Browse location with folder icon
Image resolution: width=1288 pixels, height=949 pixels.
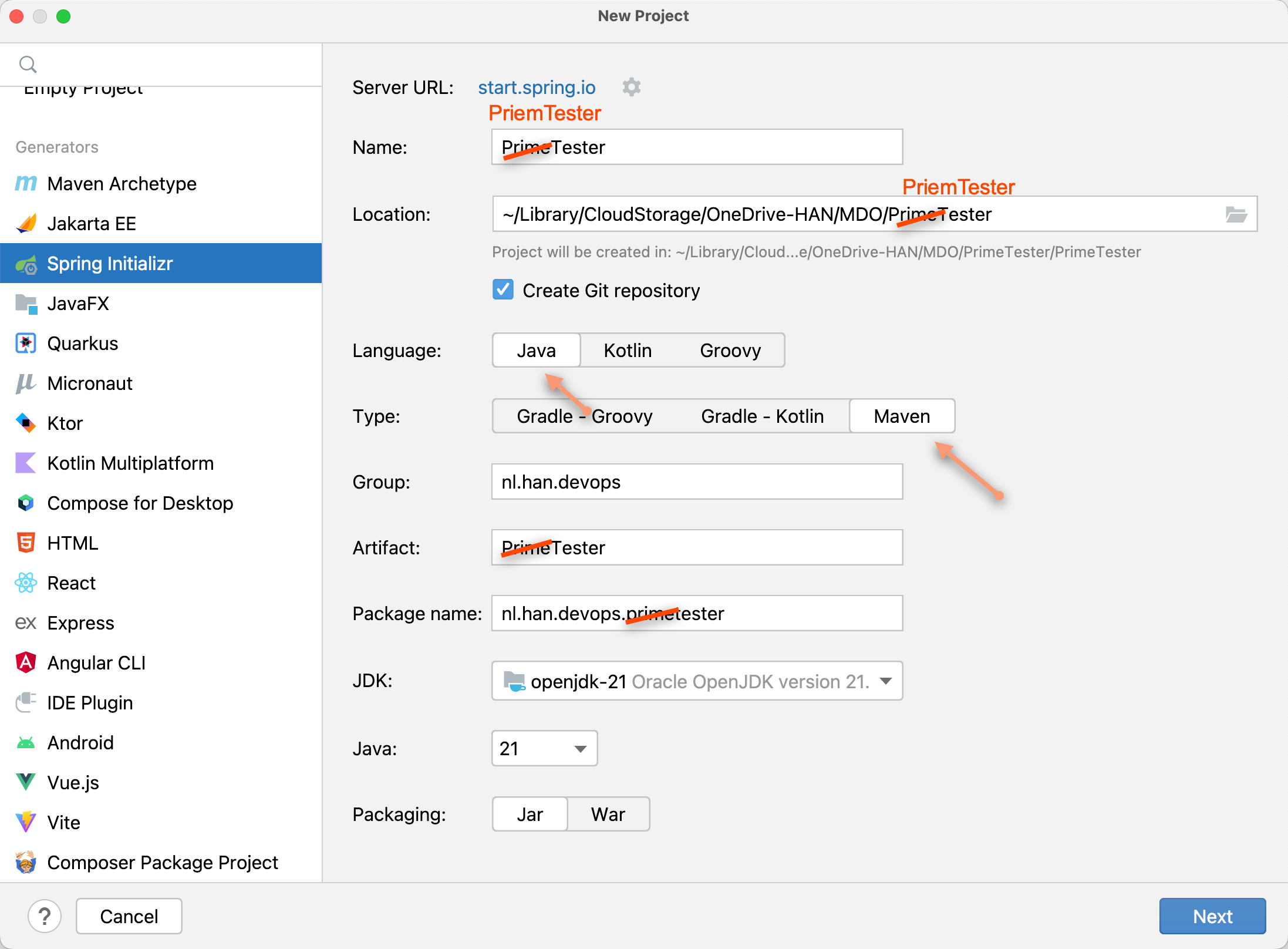coord(1236,214)
